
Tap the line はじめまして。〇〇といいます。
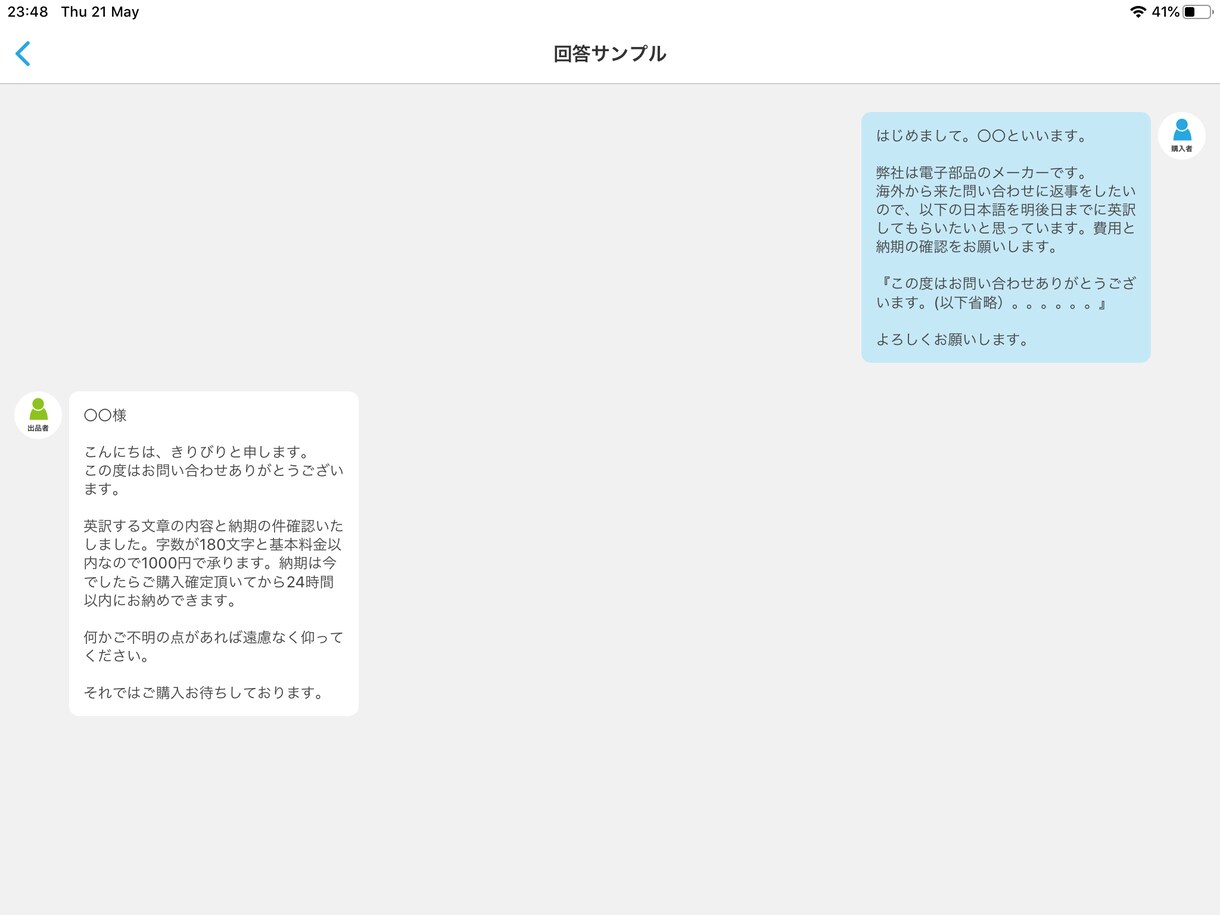tap(982, 136)
